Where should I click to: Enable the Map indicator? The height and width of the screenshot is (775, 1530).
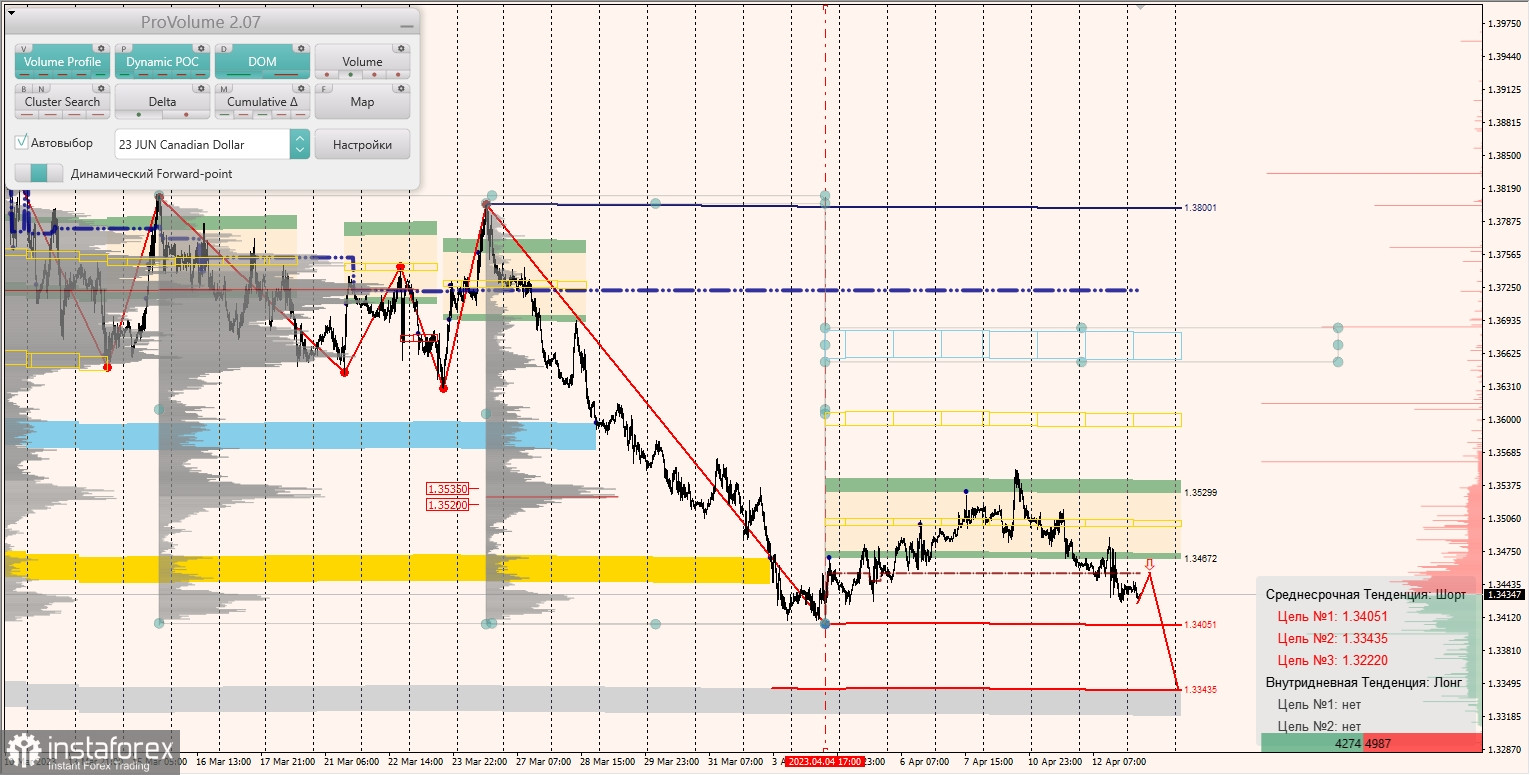362,101
